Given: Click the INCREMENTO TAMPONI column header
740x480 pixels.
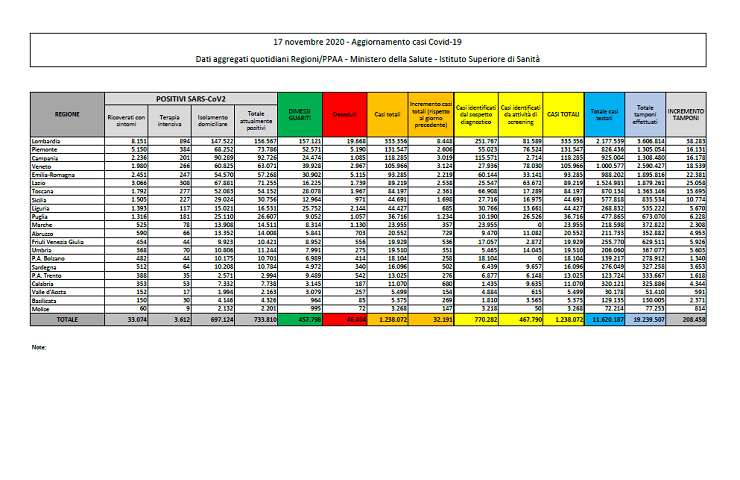Looking at the screenshot, I should 686,116.
